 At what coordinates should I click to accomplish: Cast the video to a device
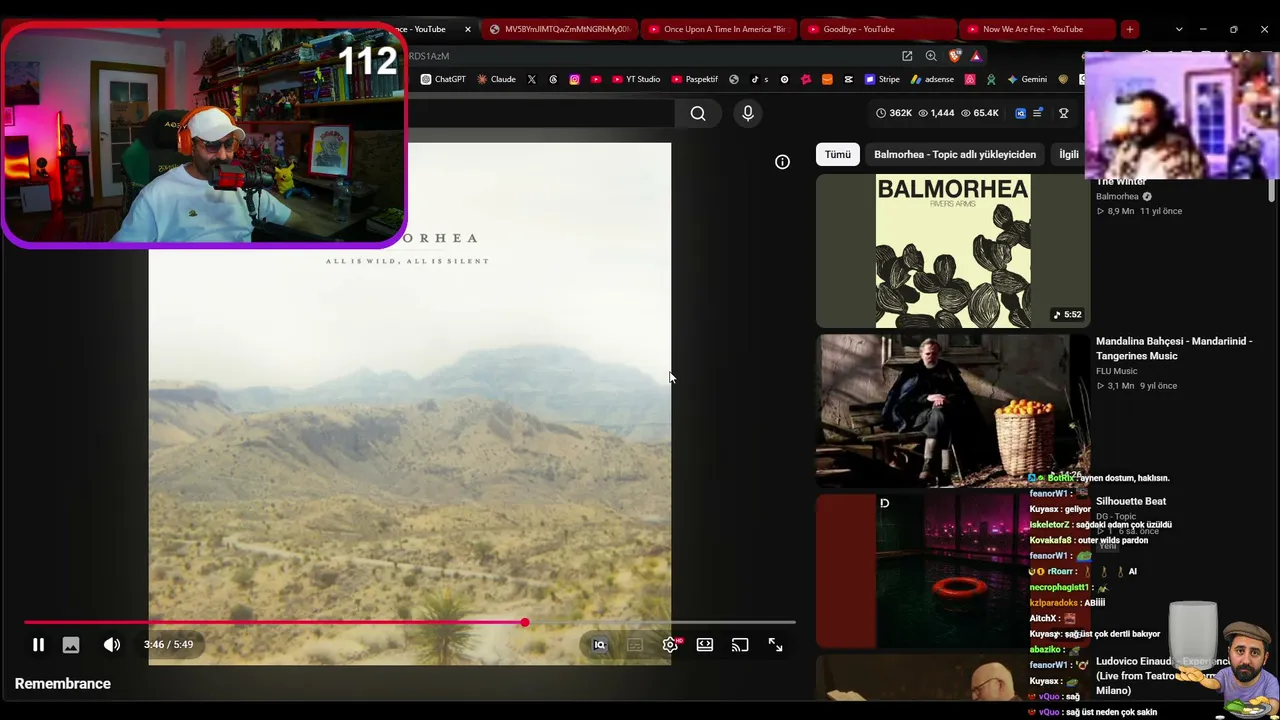[x=740, y=645]
